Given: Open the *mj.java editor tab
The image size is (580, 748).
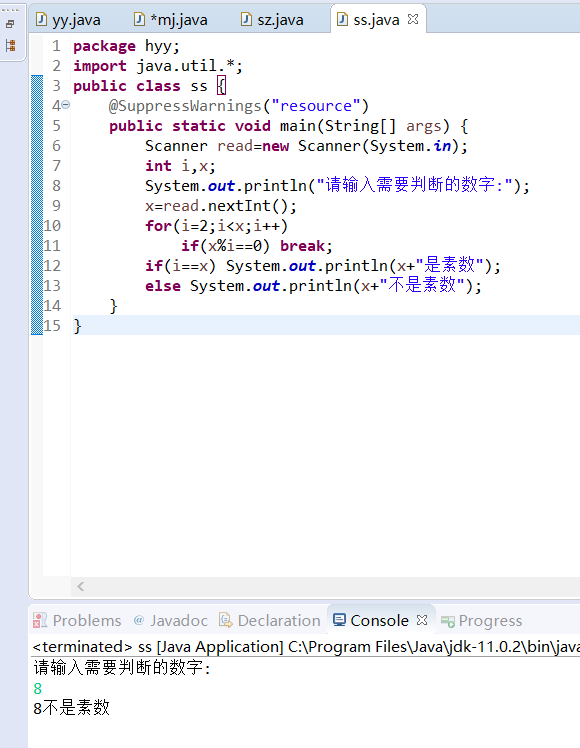Looking at the screenshot, I should tap(171, 20).
